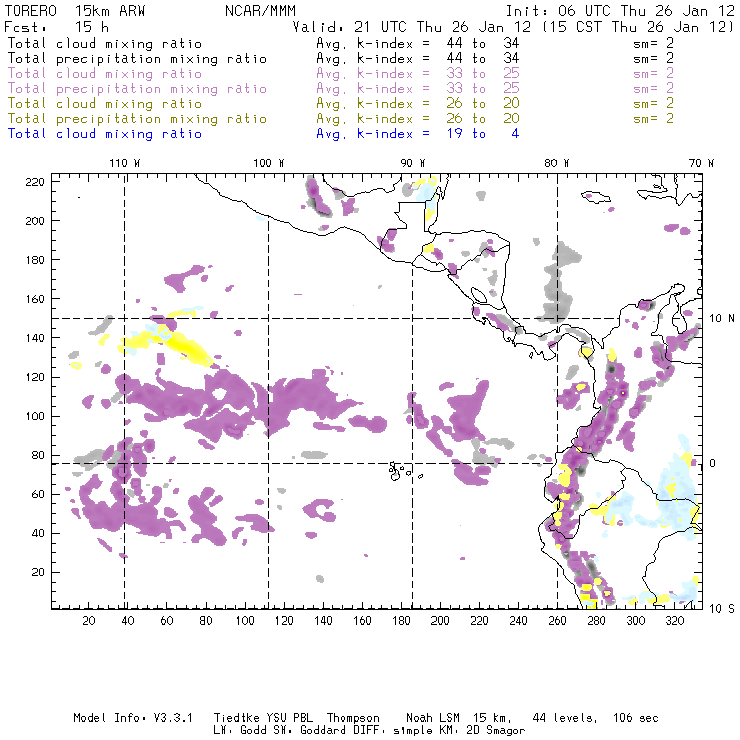Click black 'Total cloud mixing ratio' legend row
Viewport: 740px width, 740px height.
click(340, 43)
